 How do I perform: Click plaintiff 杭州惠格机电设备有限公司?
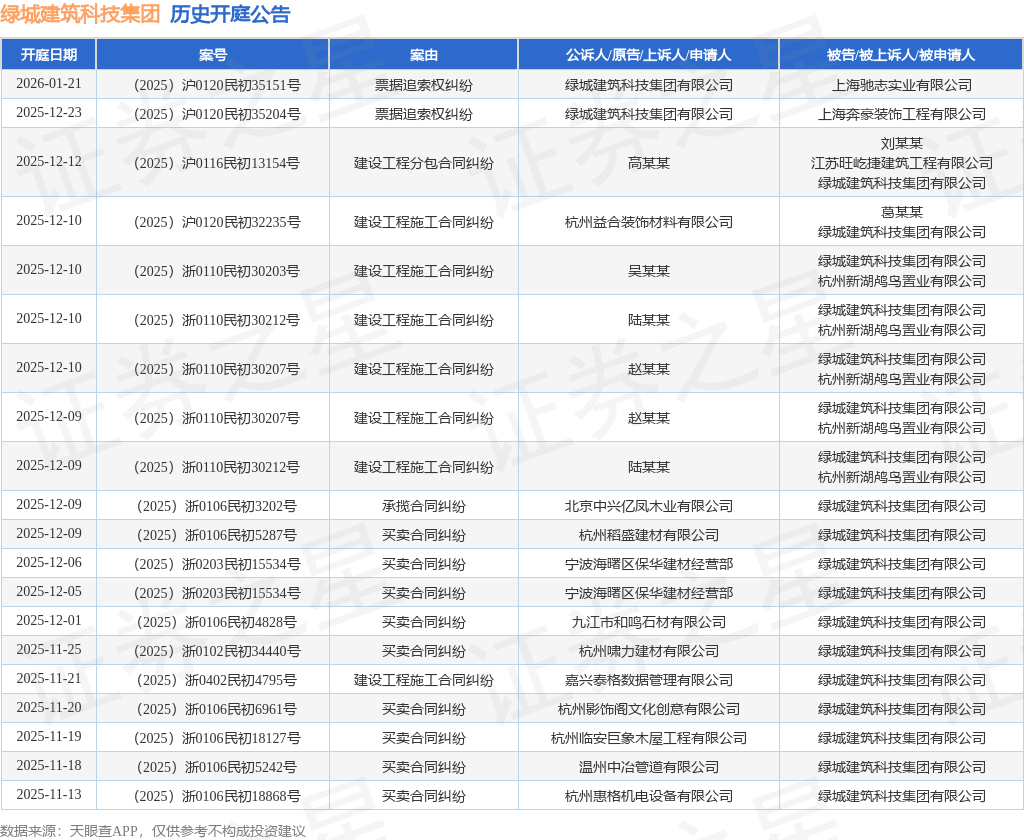(648, 796)
